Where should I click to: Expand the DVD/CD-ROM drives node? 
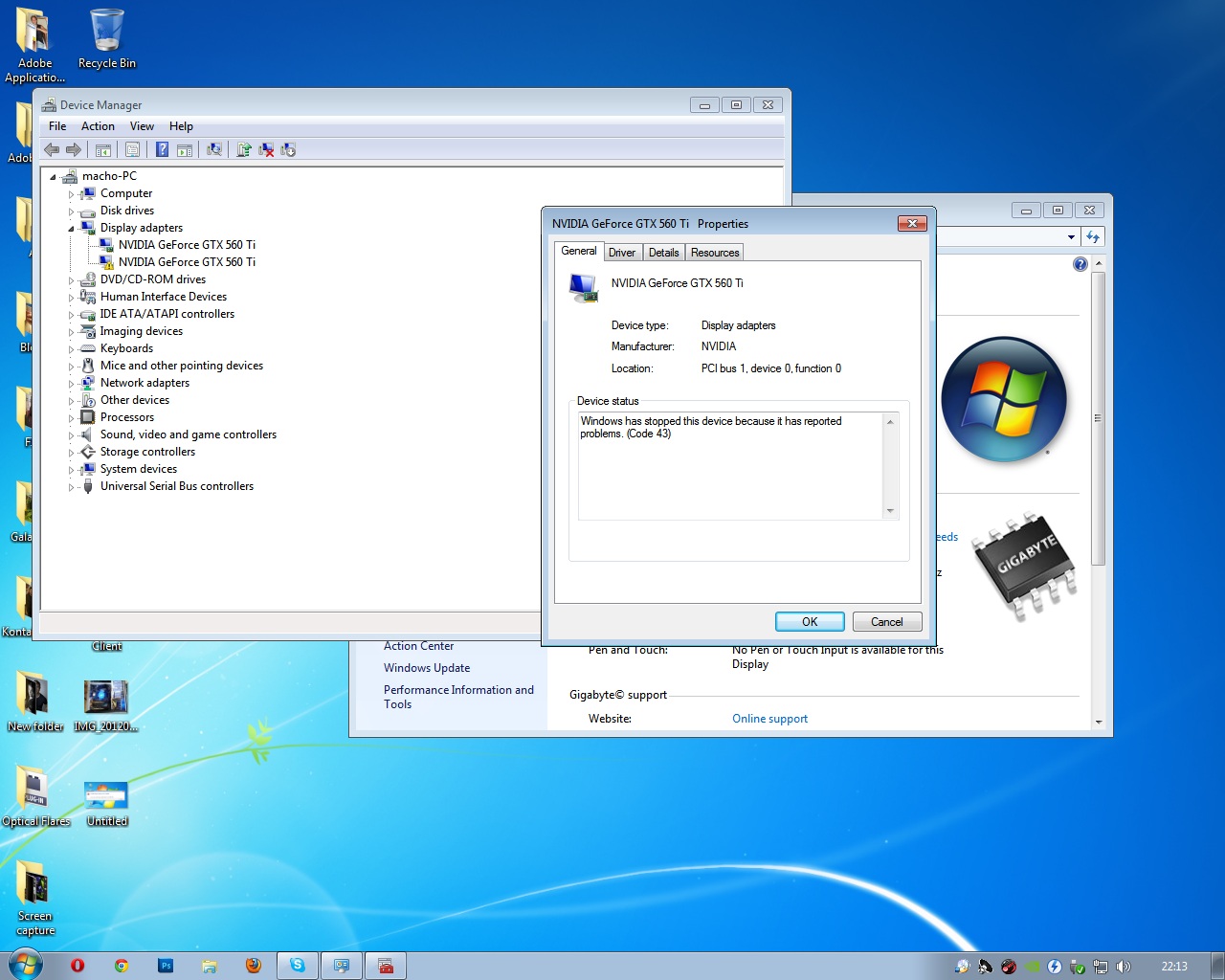71,280
